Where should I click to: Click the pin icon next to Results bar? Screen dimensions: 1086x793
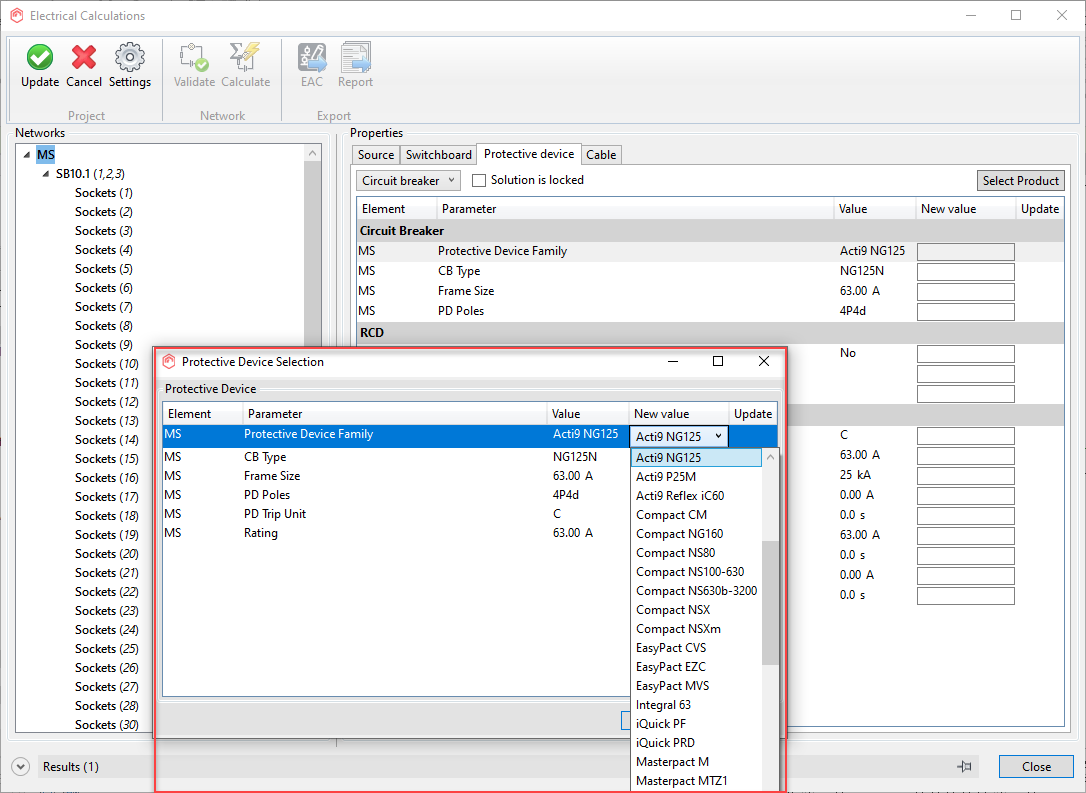click(964, 766)
